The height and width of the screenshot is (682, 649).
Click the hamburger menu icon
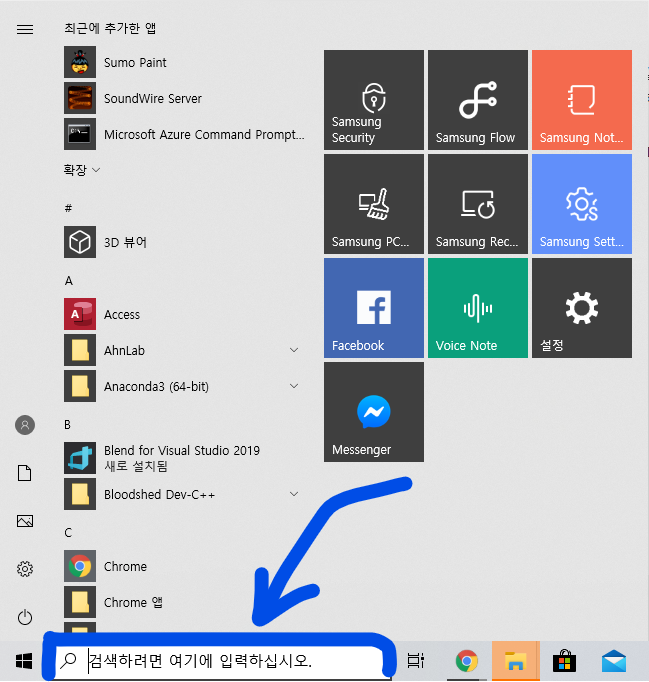pyautogui.click(x=25, y=29)
